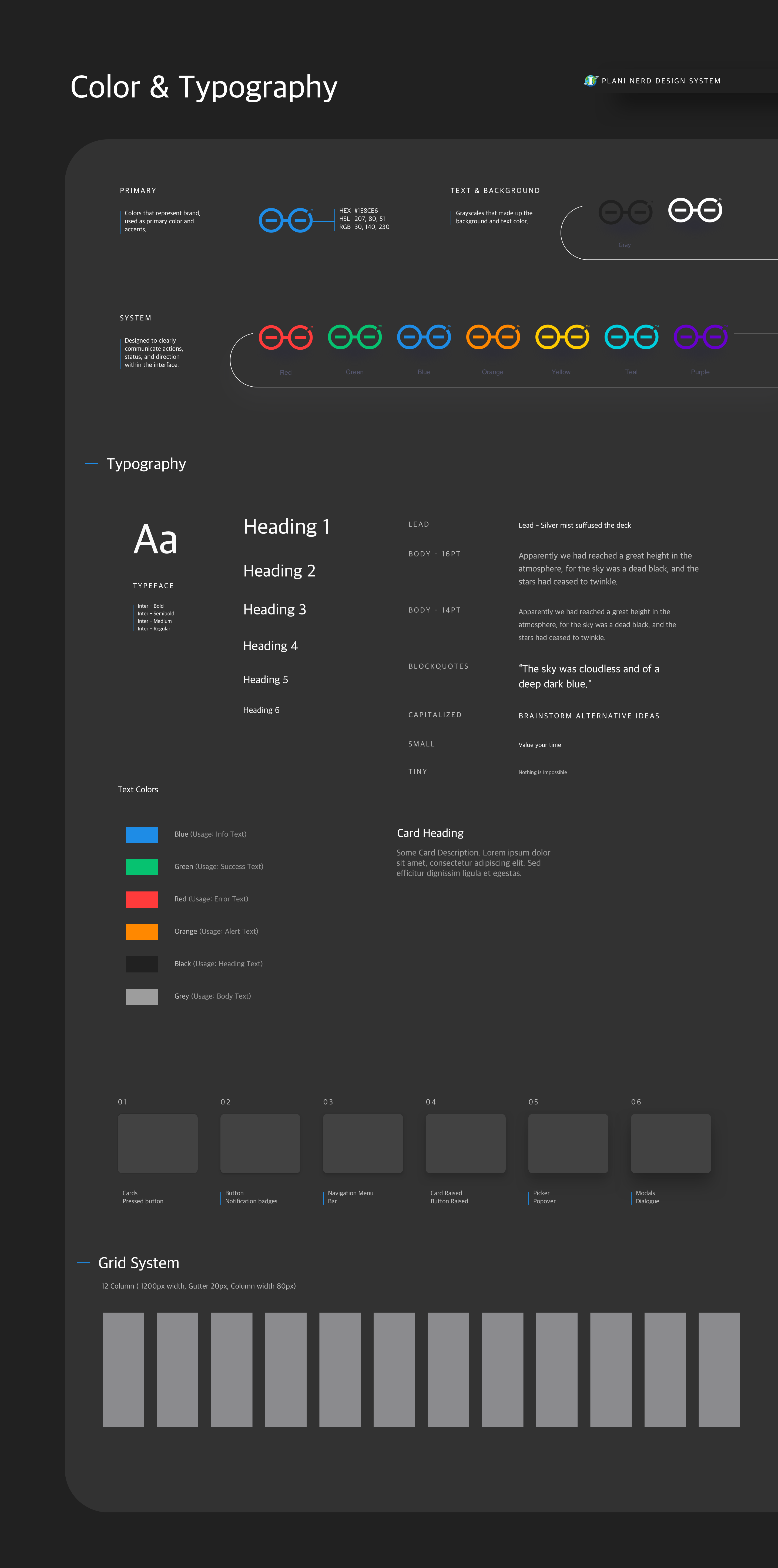Click the SYSTEM section label
Viewport: 778px width, 1568px height.
click(135, 318)
